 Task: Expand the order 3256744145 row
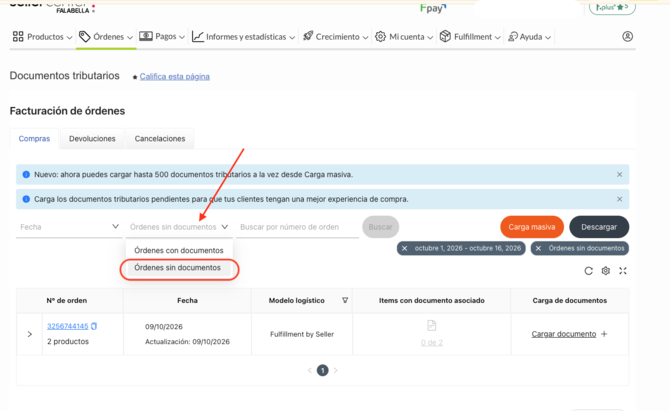(29, 334)
